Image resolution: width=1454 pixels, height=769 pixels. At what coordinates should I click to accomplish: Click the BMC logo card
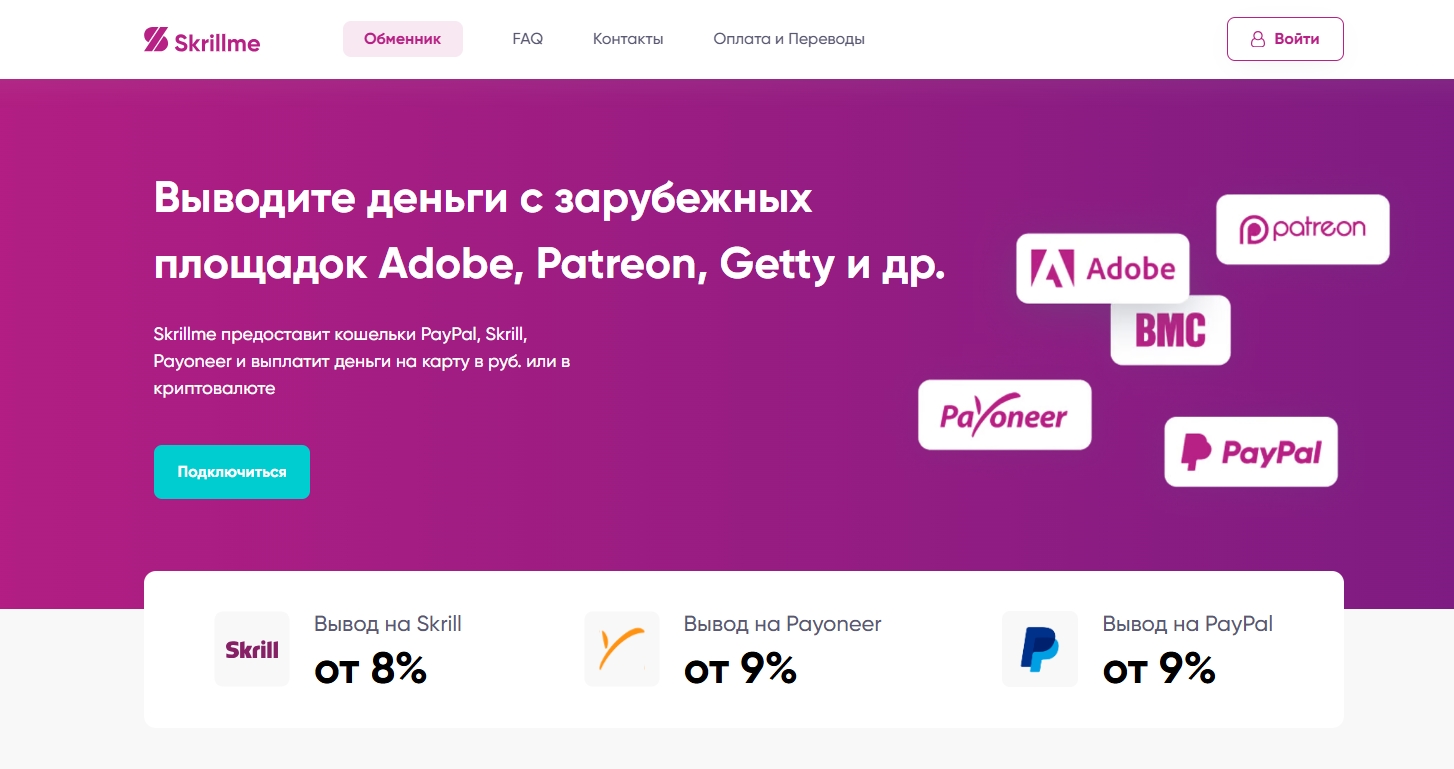[x=1170, y=330]
